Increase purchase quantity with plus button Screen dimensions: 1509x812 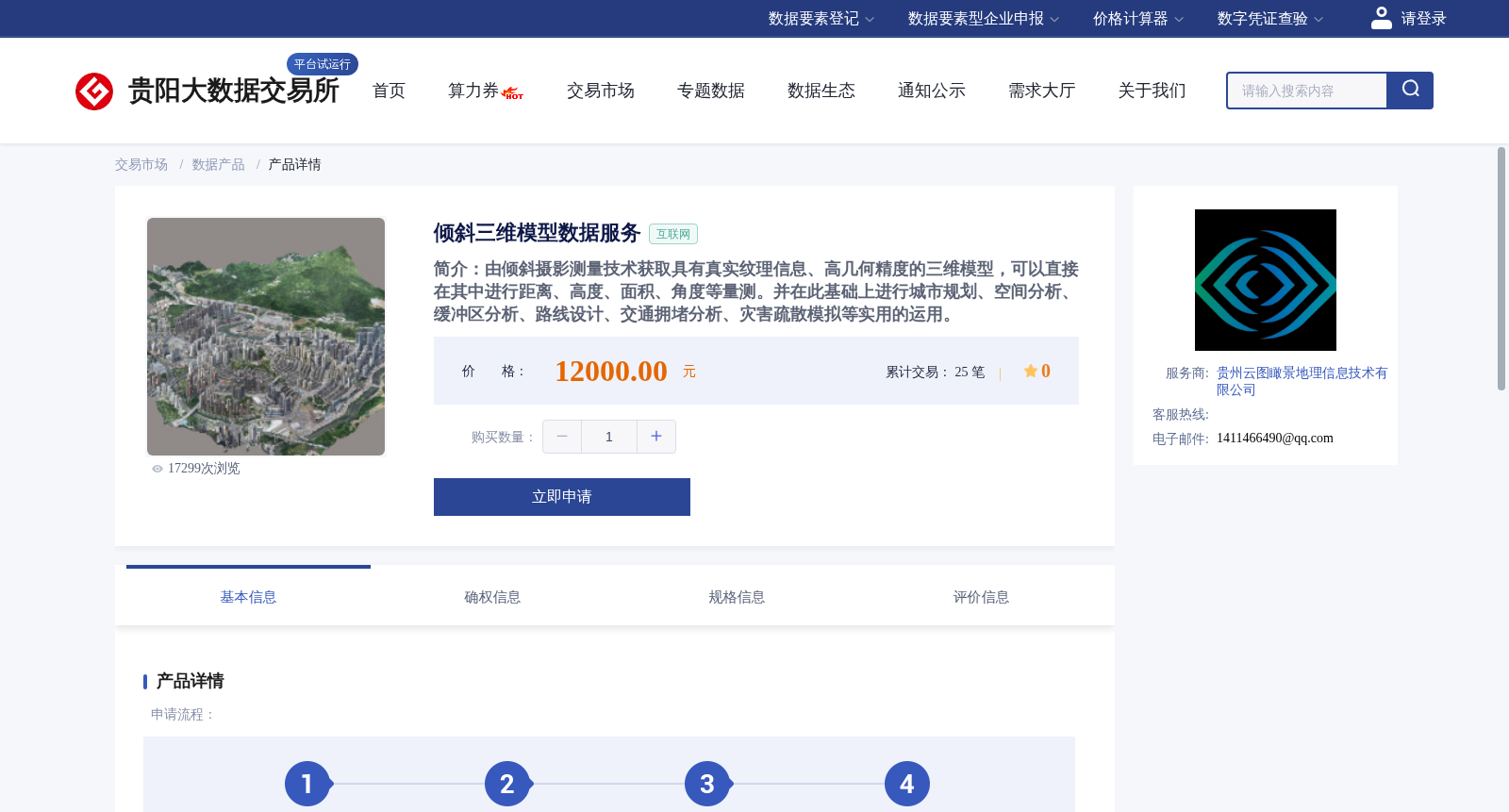[656, 437]
